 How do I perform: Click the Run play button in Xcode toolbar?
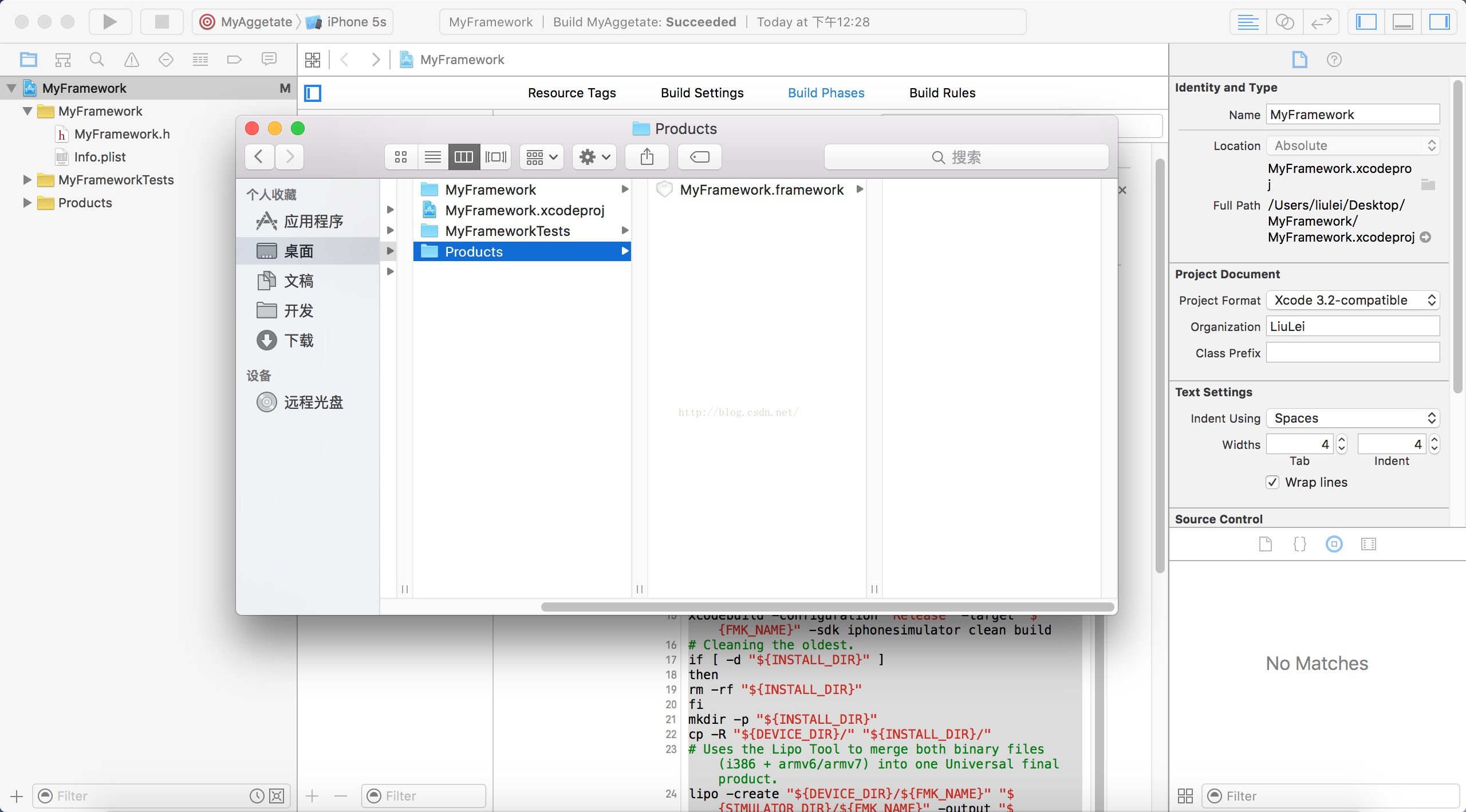click(x=110, y=22)
